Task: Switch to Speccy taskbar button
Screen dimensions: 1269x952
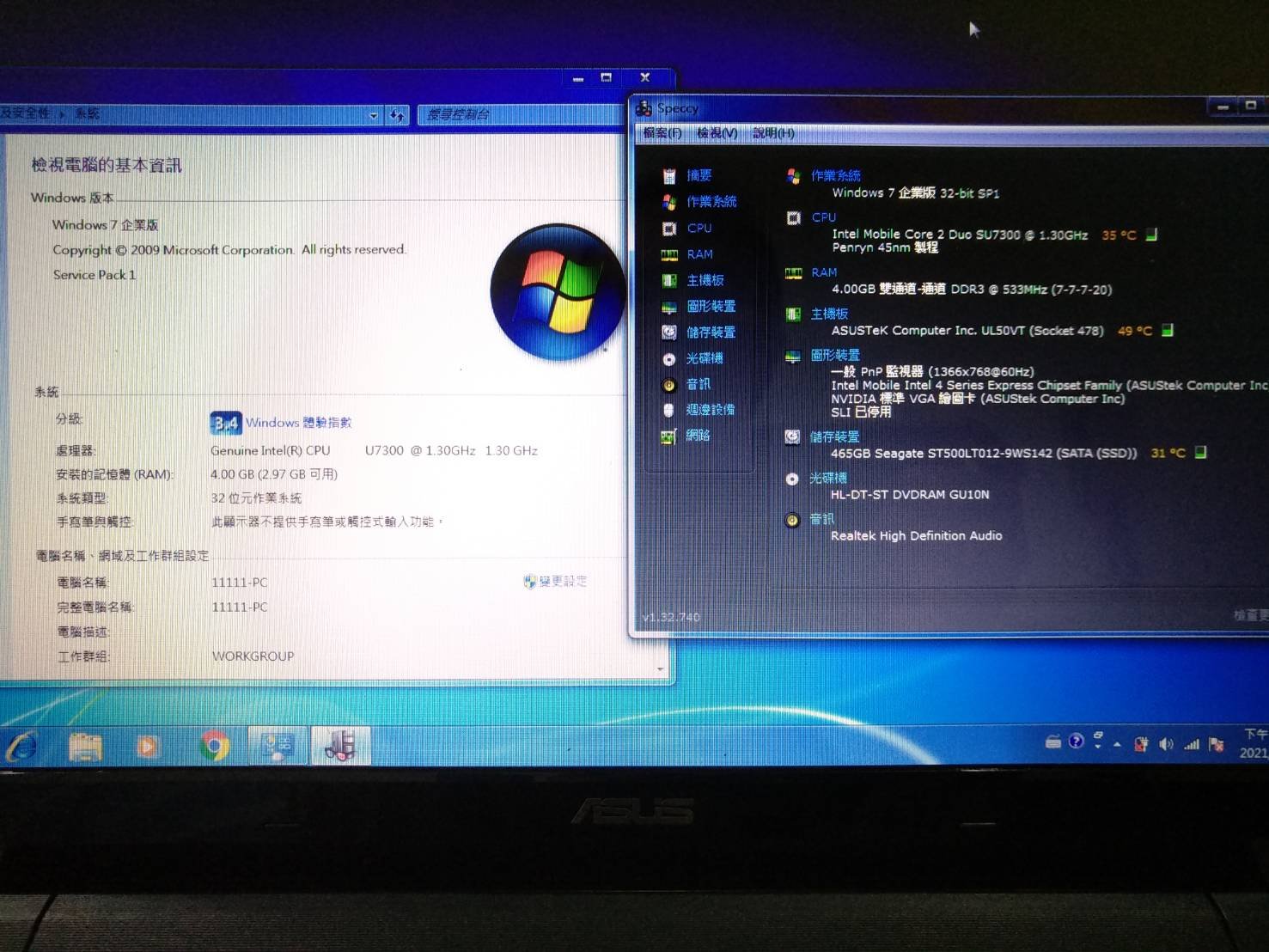Action: pos(340,745)
